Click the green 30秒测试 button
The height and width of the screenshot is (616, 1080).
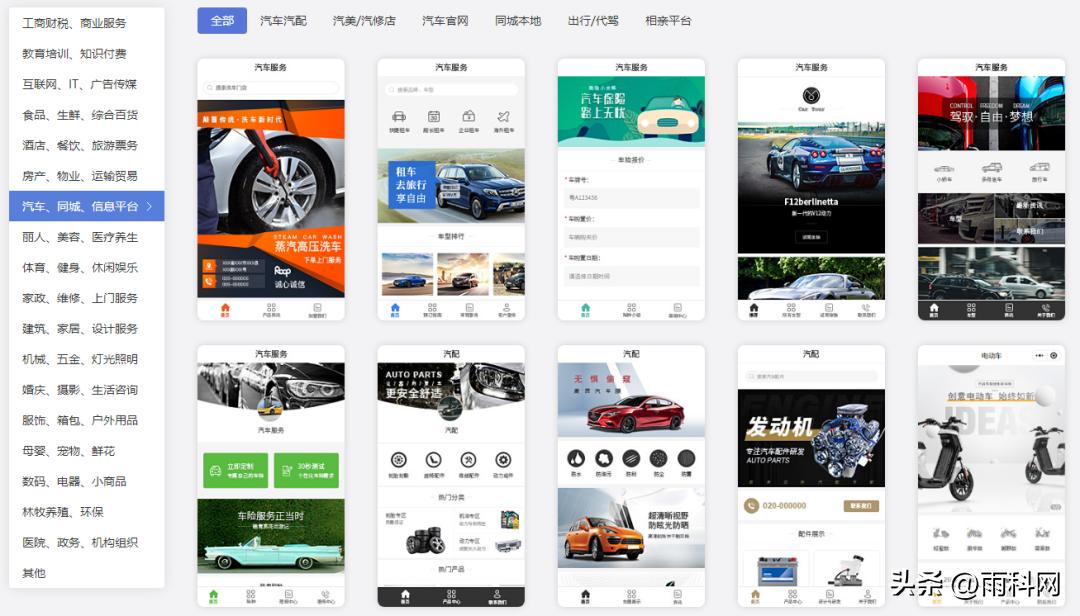tap(307, 470)
